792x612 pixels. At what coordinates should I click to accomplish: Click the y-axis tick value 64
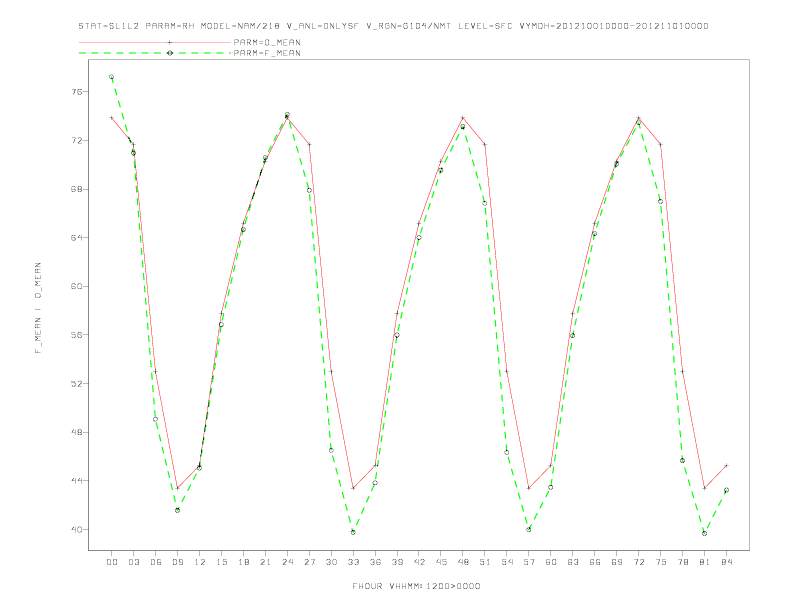[76, 238]
